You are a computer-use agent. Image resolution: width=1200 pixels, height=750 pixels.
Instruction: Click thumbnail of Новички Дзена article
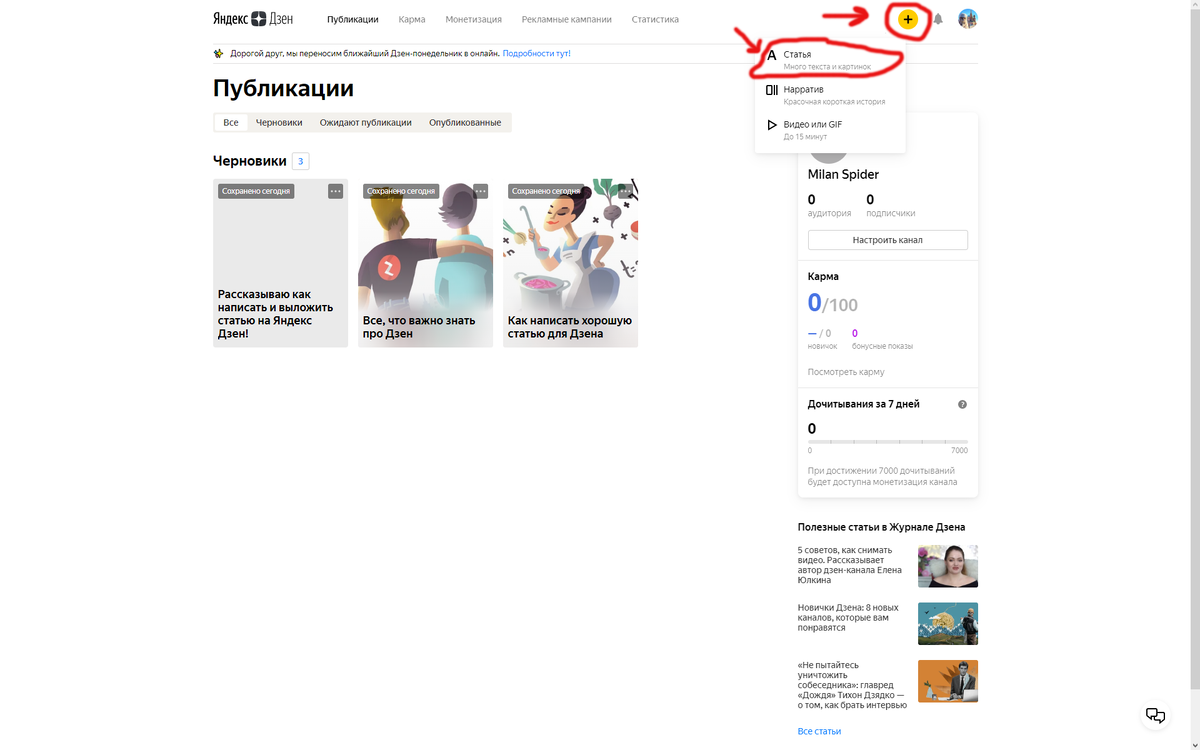point(948,623)
